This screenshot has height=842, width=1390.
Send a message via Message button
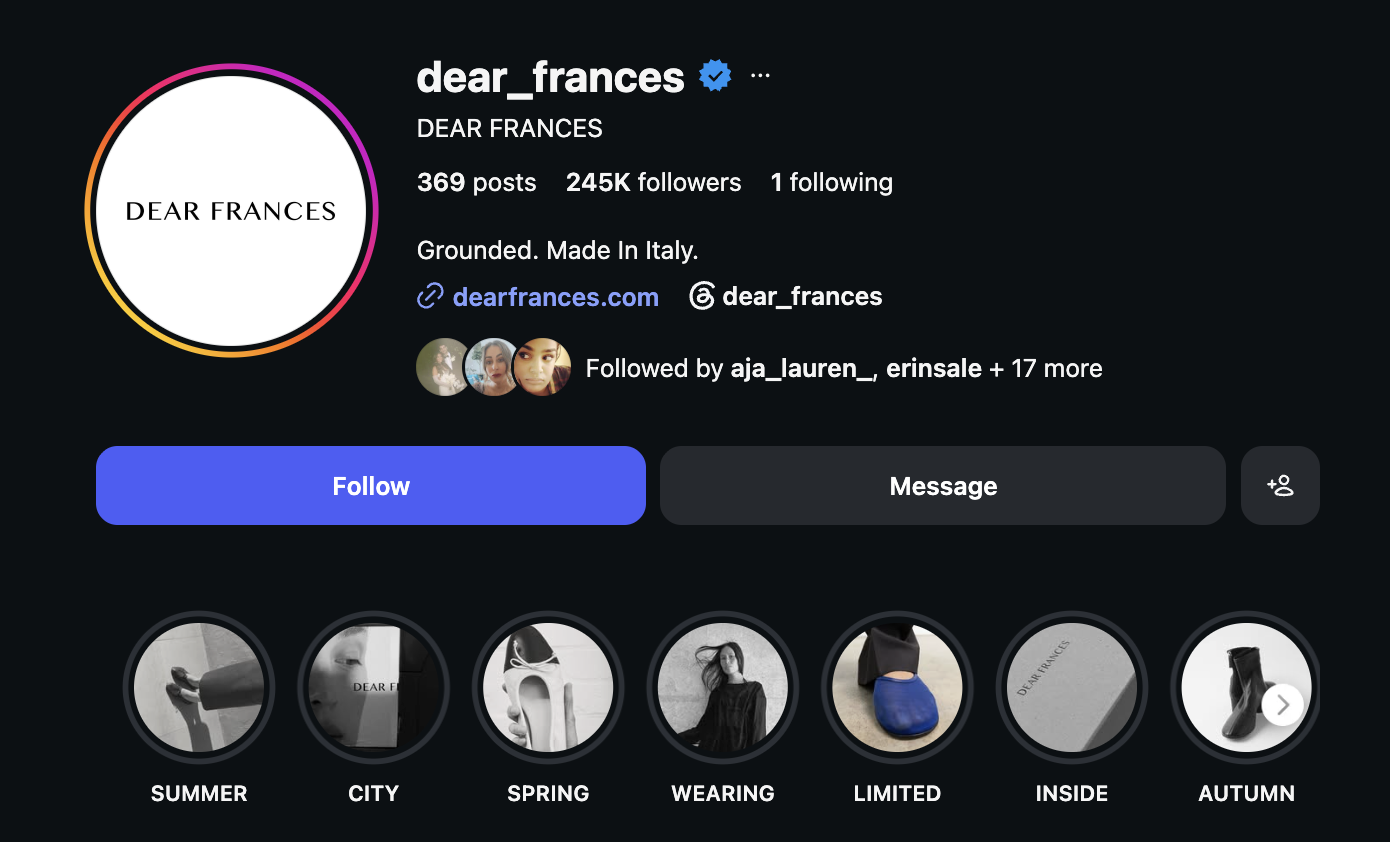tap(943, 485)
